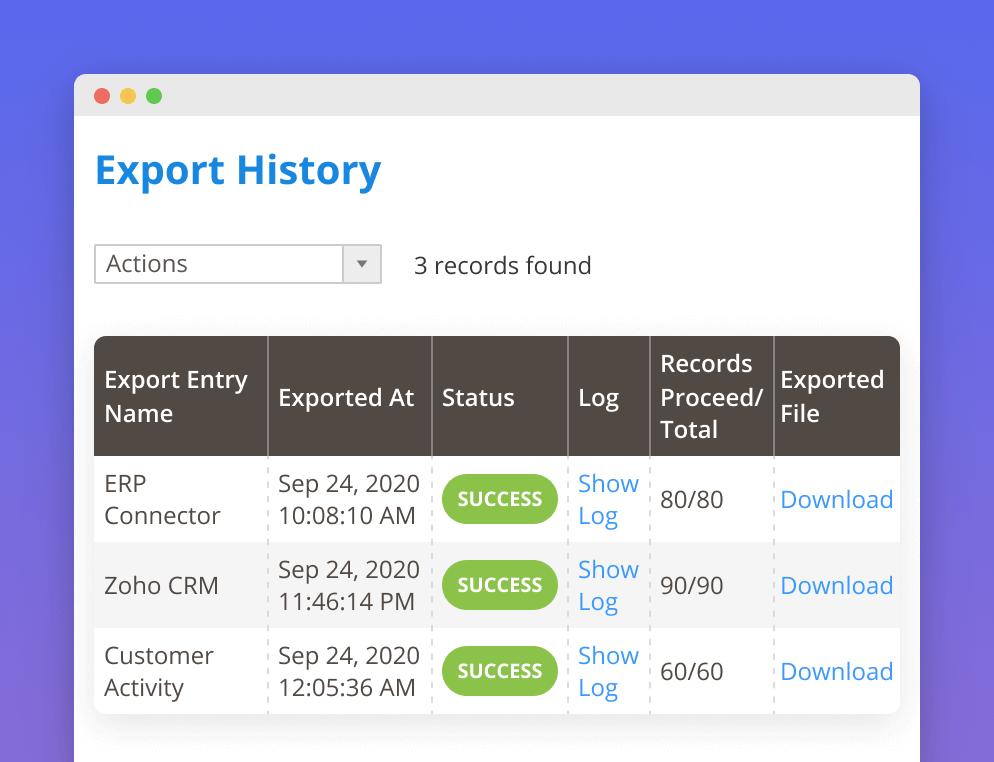Open the log for ERP Connector
994x762 pixels.
pos(607,499)
